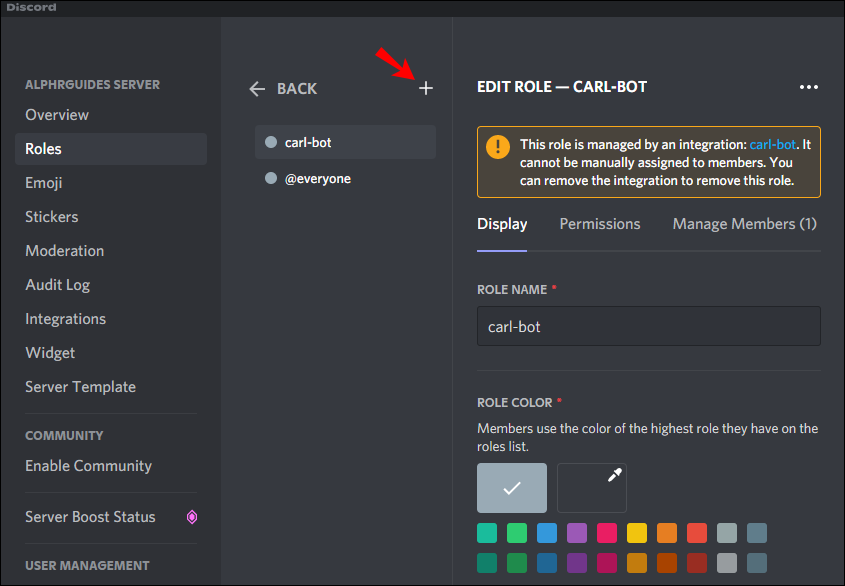The image size is (845, 586).
Task: Click the Server Boost gem icon
Action: [192, 517]
